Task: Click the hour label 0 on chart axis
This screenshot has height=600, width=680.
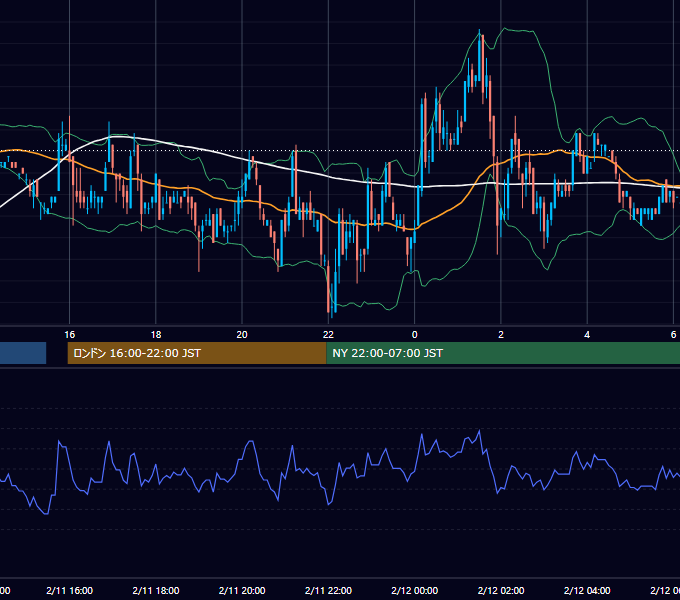Action: [x=415, y=335]
